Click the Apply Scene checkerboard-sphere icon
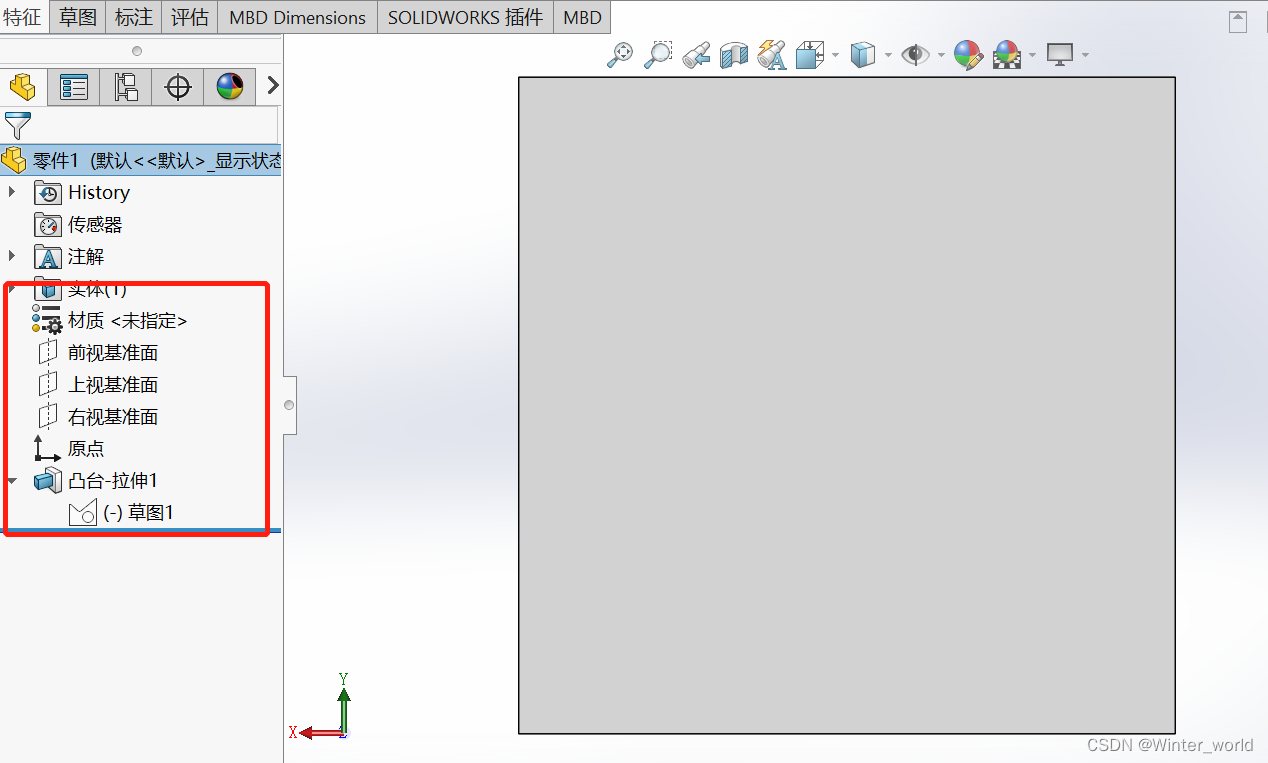 point(1007,55)
